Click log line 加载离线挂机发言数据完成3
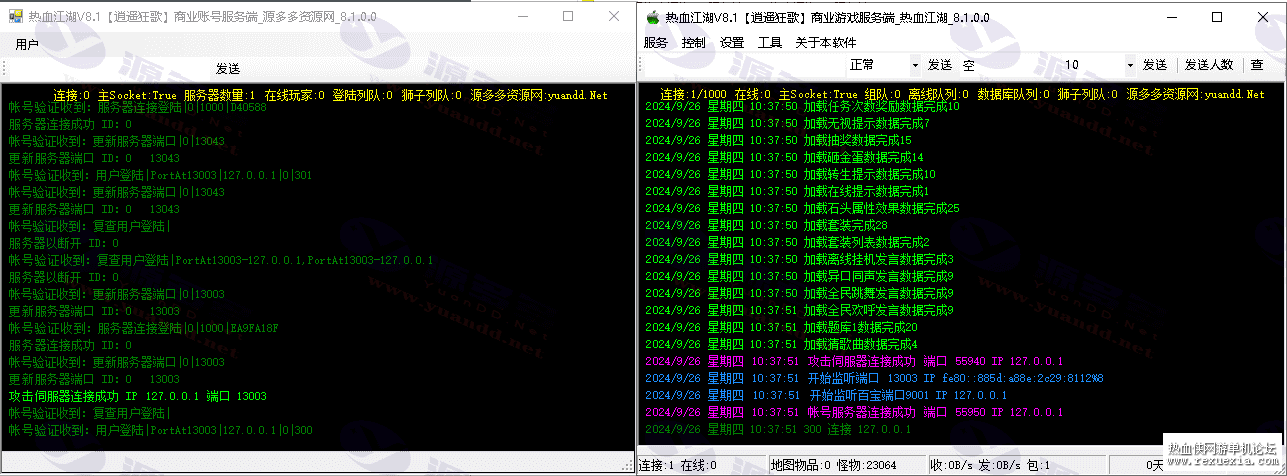 tap(799, 260)
